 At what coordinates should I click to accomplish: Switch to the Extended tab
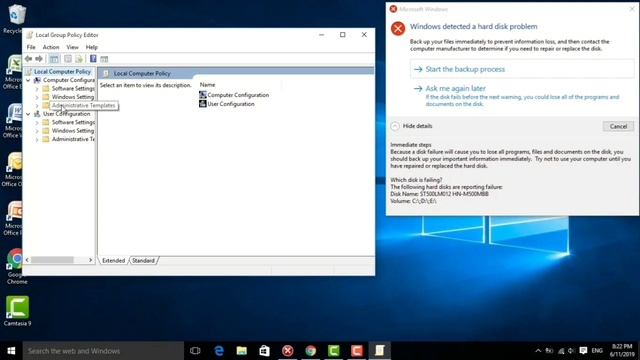(113, 260)
